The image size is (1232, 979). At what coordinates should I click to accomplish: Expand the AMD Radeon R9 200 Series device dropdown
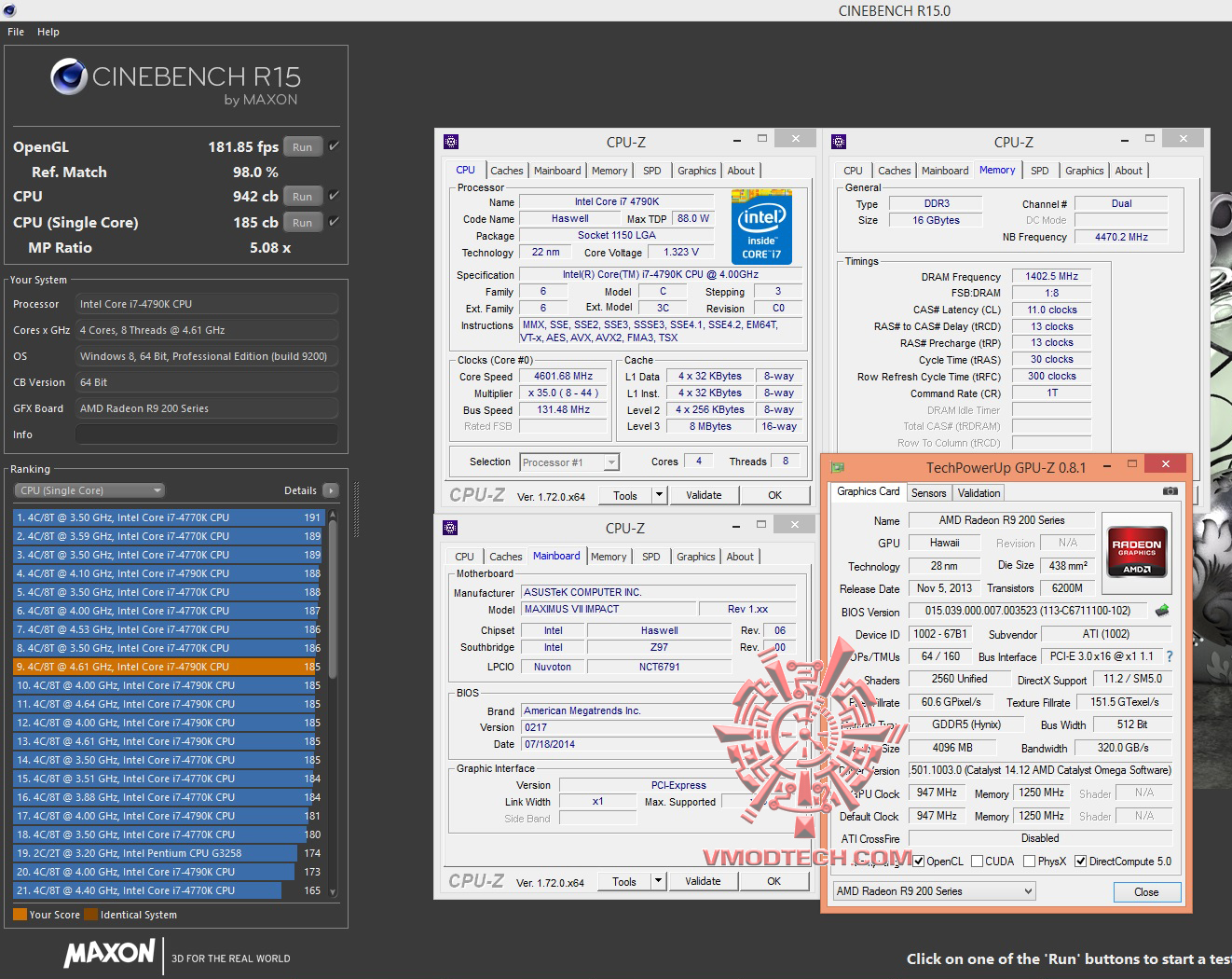[x=934, y=891]
